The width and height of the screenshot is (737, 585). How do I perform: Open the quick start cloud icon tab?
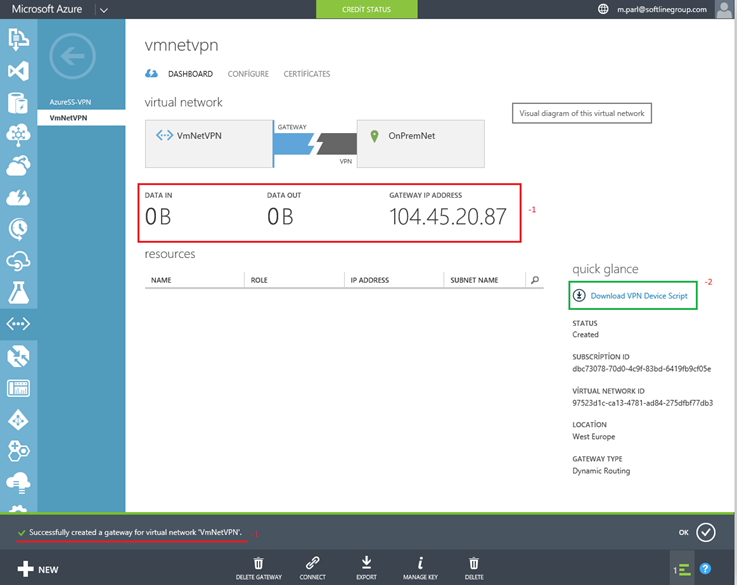pos(151,74)
